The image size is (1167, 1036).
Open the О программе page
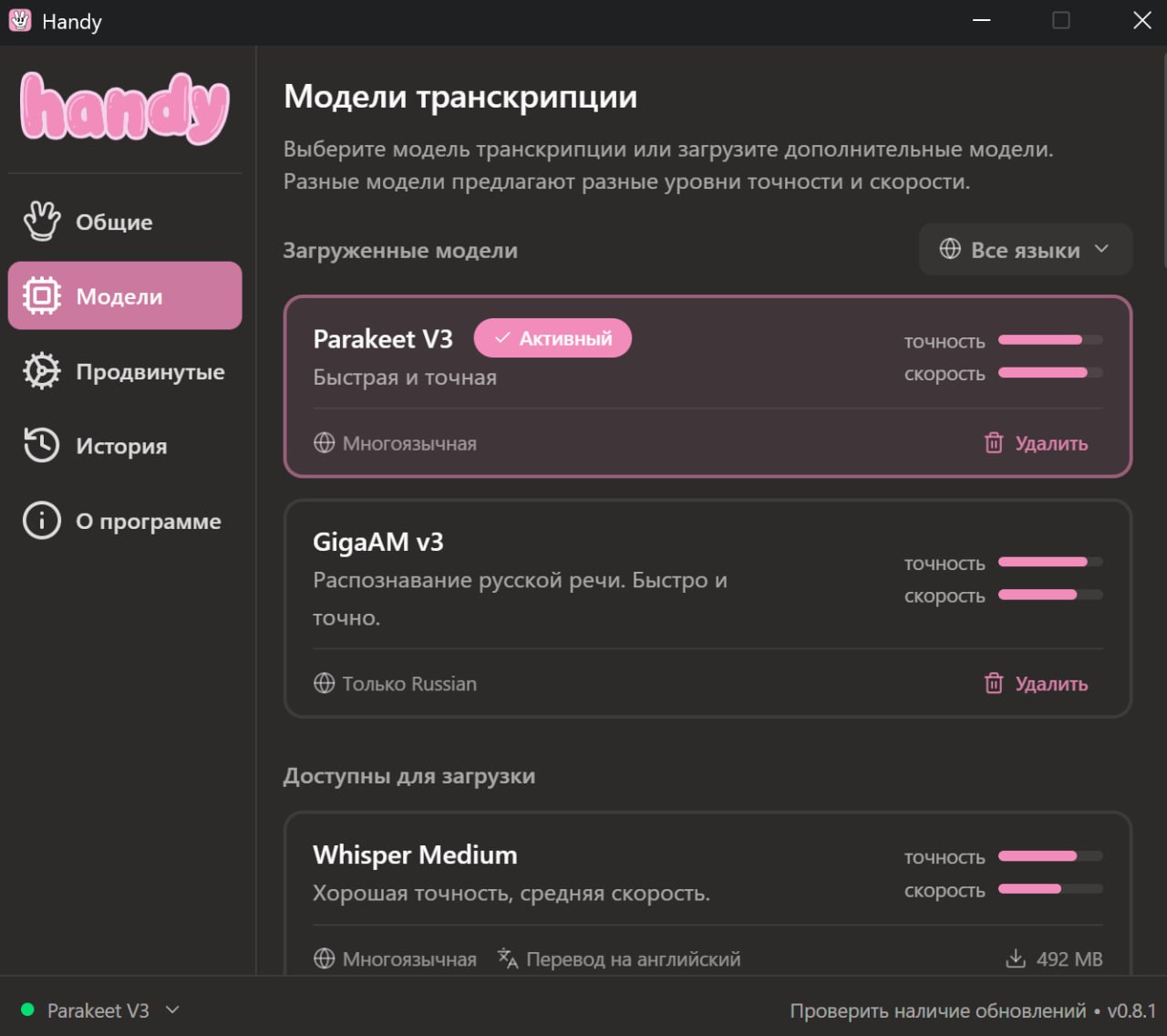click(148, 521)
